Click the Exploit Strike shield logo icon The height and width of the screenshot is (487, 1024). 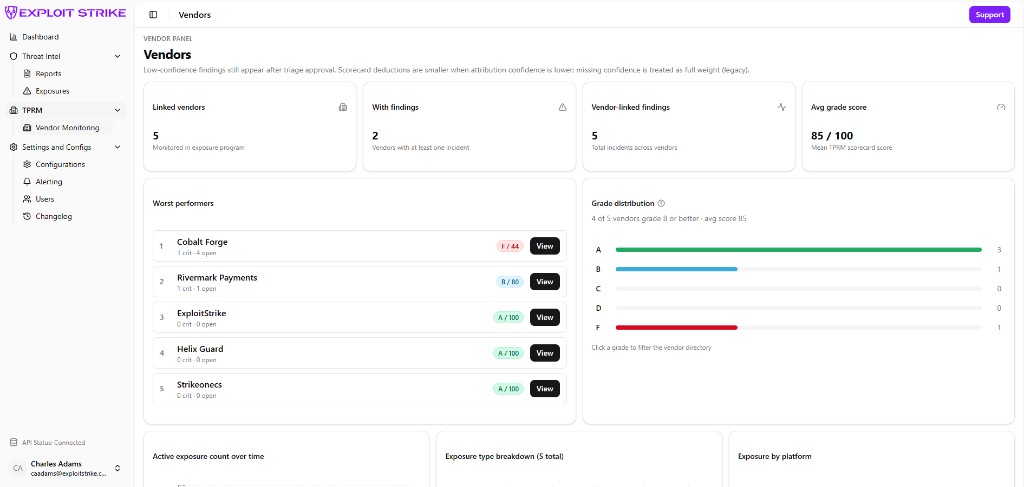point(11,12)
